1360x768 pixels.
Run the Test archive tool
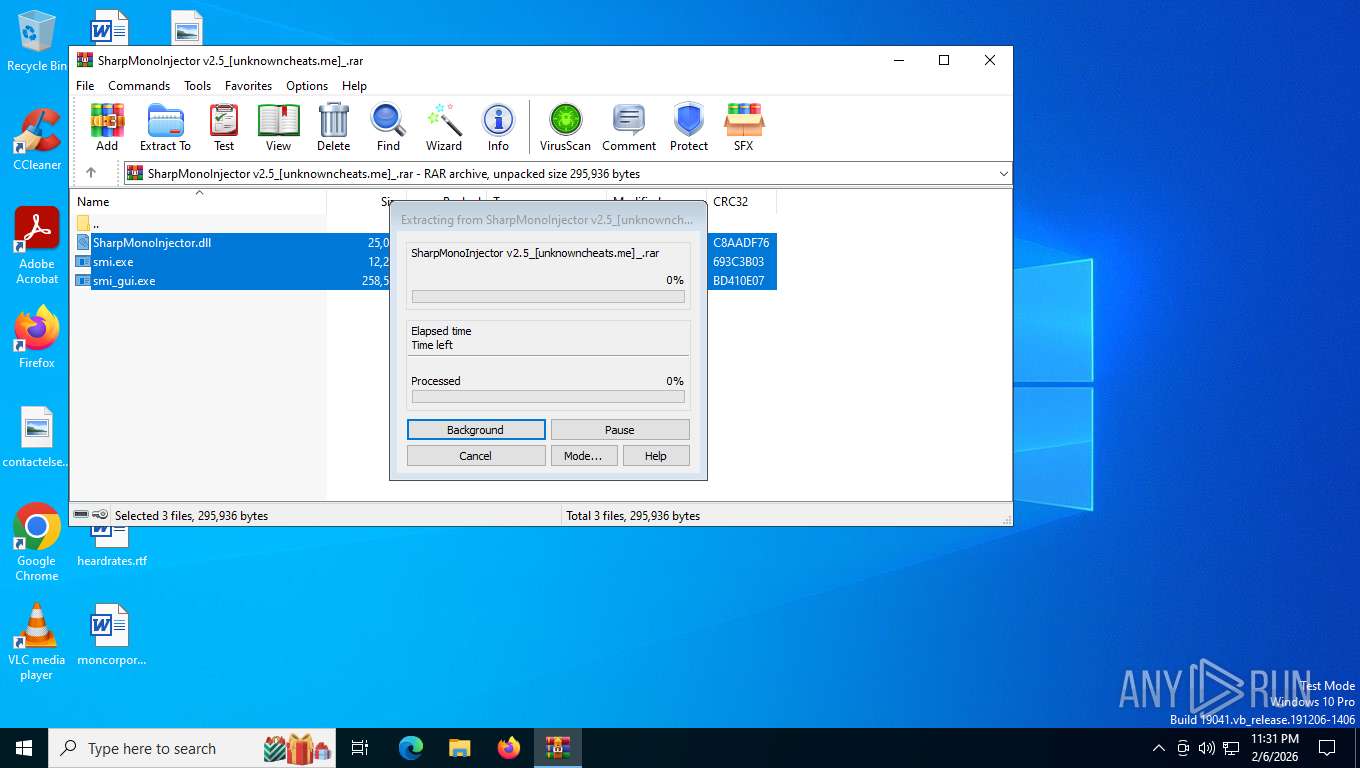(224, 127)
